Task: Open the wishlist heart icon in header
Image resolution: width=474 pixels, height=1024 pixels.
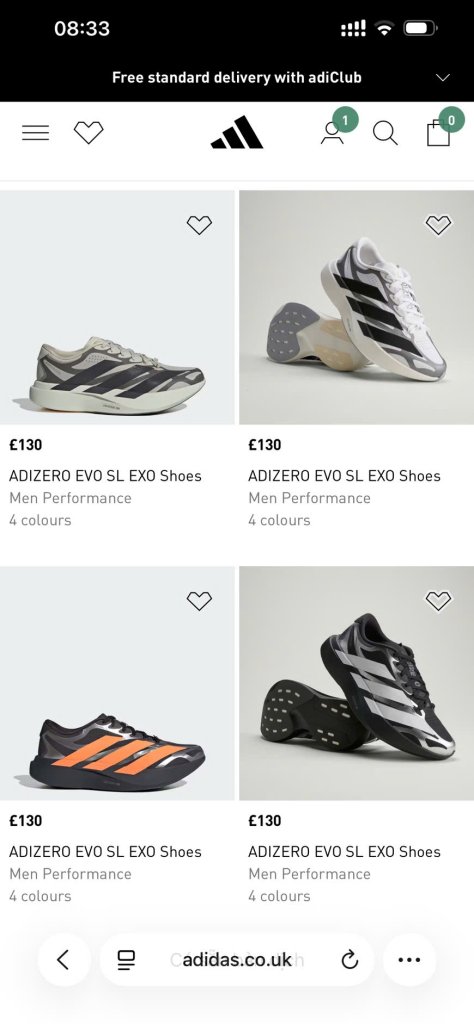Action: click(89, 133)
